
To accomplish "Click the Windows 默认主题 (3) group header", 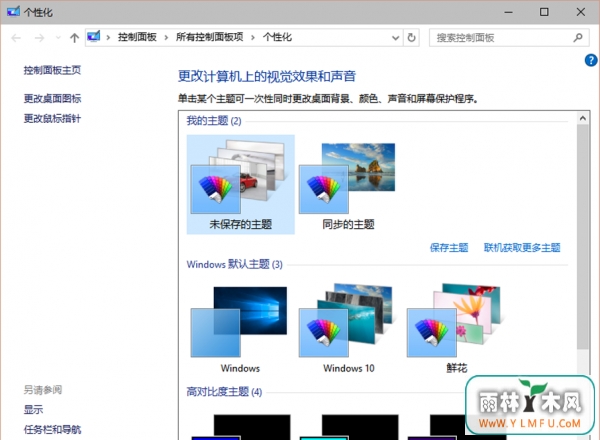I will [235, 264].
